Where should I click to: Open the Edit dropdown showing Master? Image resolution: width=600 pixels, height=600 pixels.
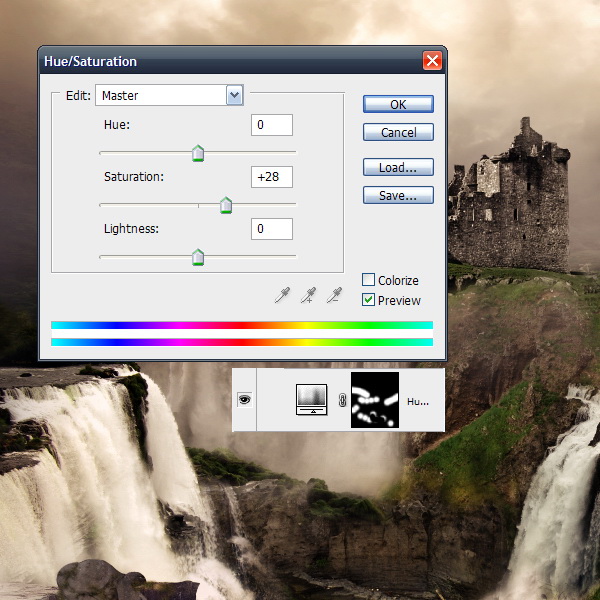[170, 96]
